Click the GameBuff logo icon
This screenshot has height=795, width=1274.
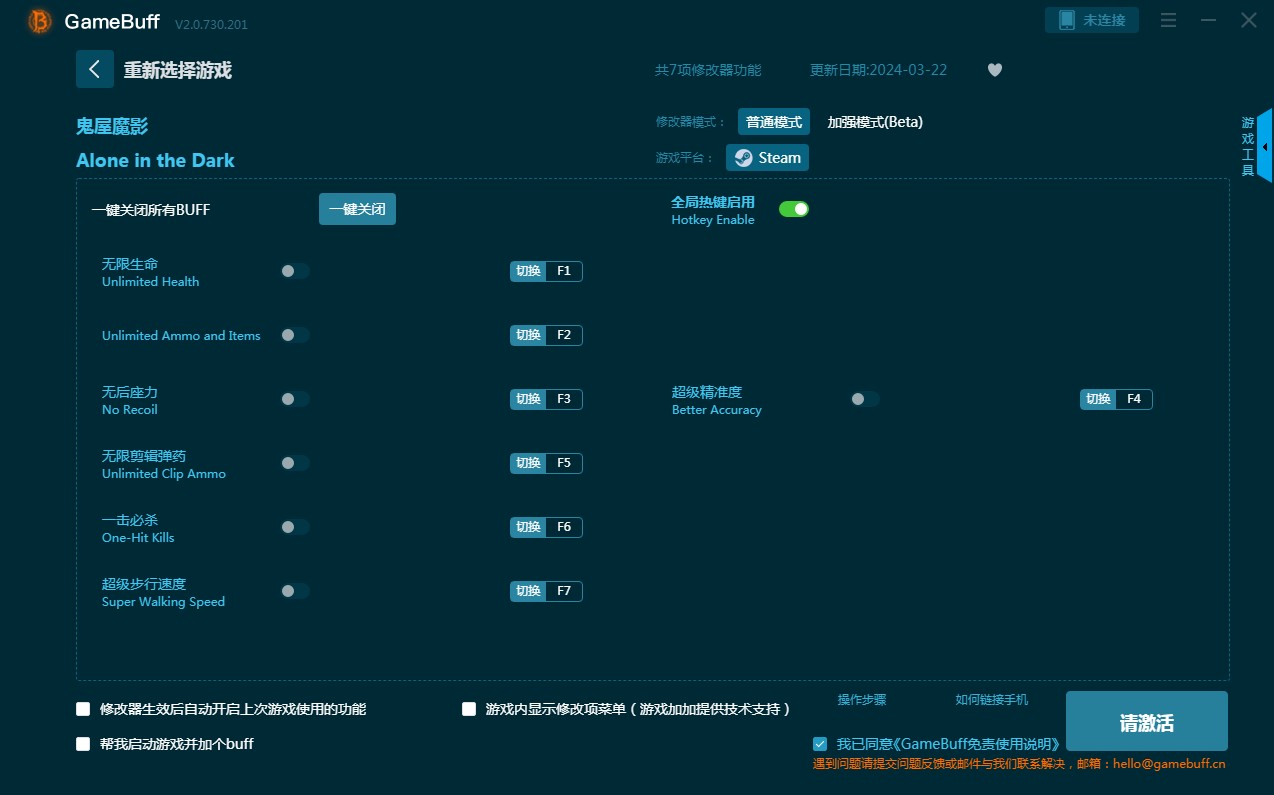click(x=40, y=21)
